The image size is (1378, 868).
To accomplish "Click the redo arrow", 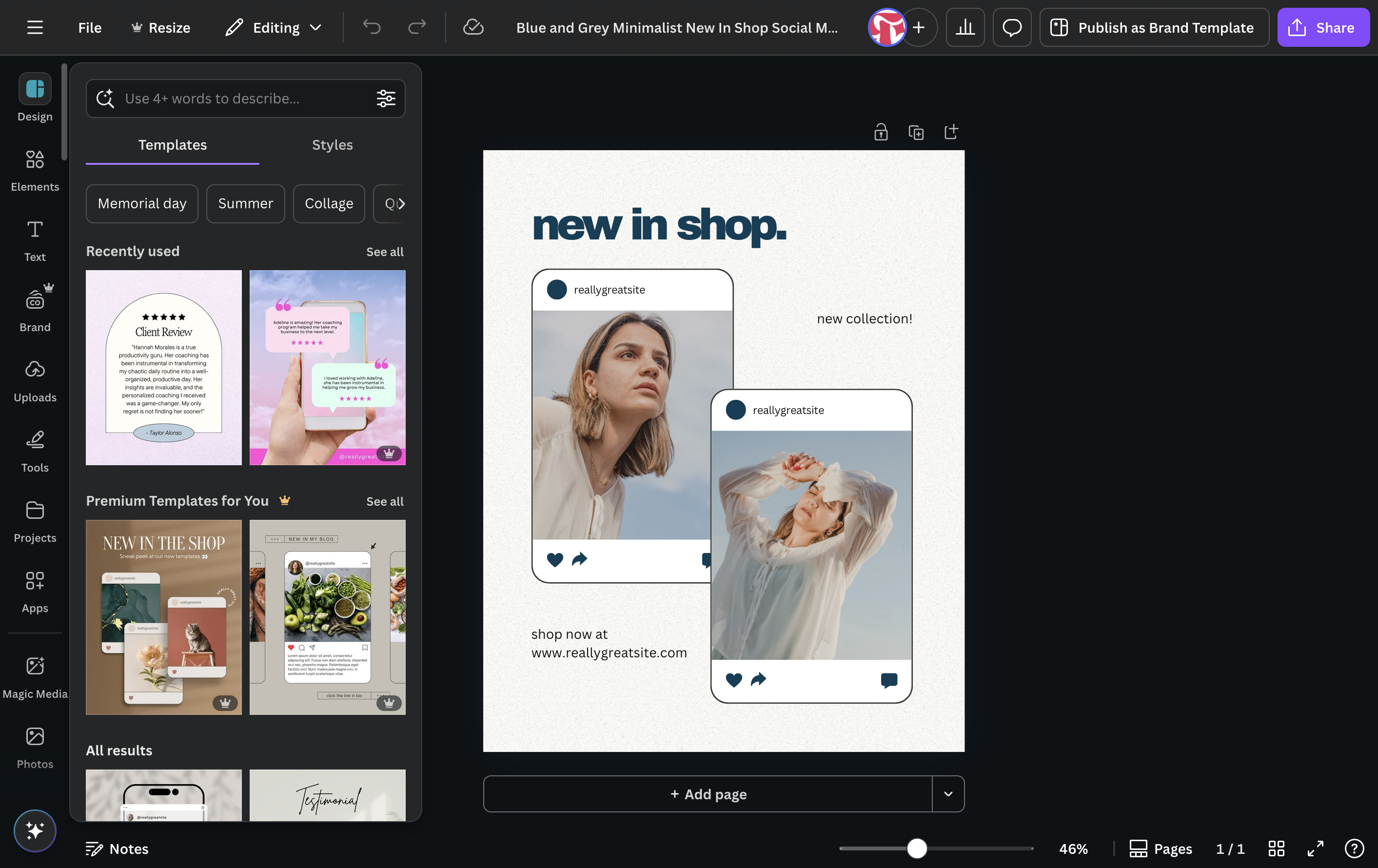I will click(416, 27).
